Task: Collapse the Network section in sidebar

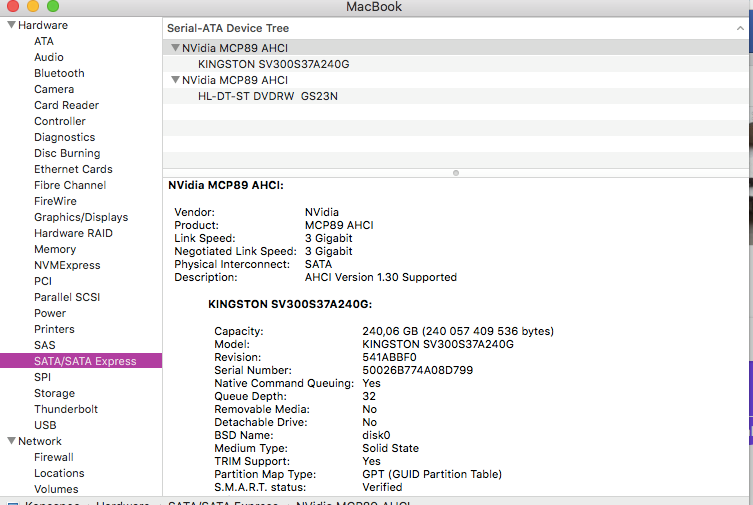Action: pos(12,441)
